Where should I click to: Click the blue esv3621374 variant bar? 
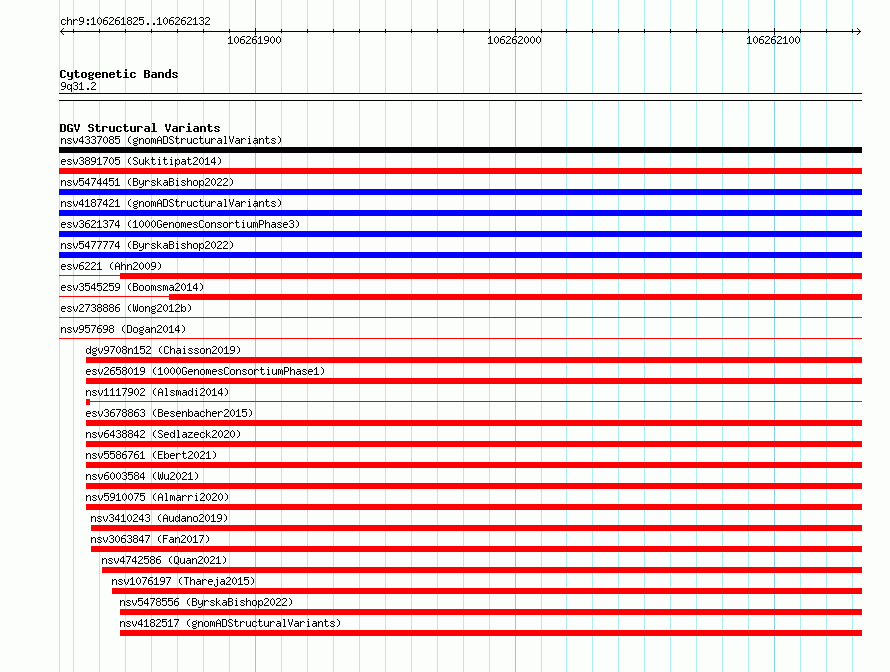[460, 234]
